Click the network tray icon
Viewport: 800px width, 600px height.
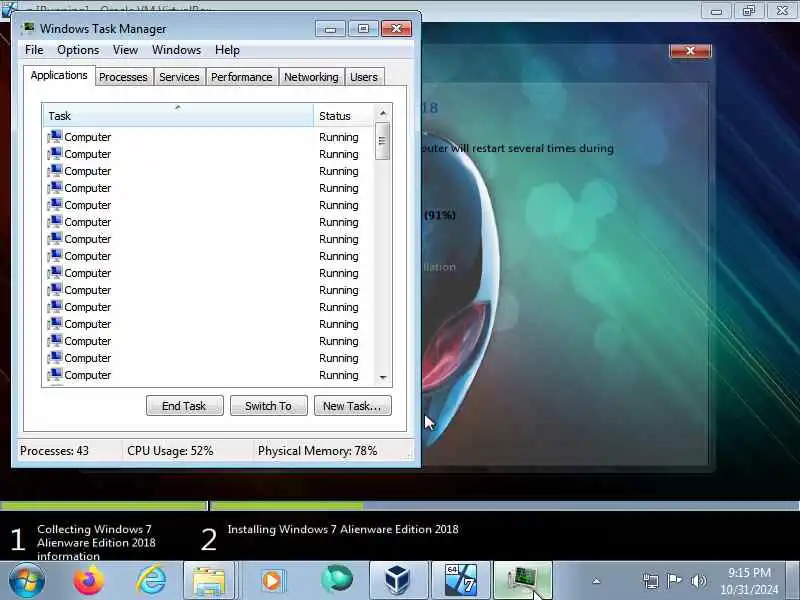tap(651, 581)
